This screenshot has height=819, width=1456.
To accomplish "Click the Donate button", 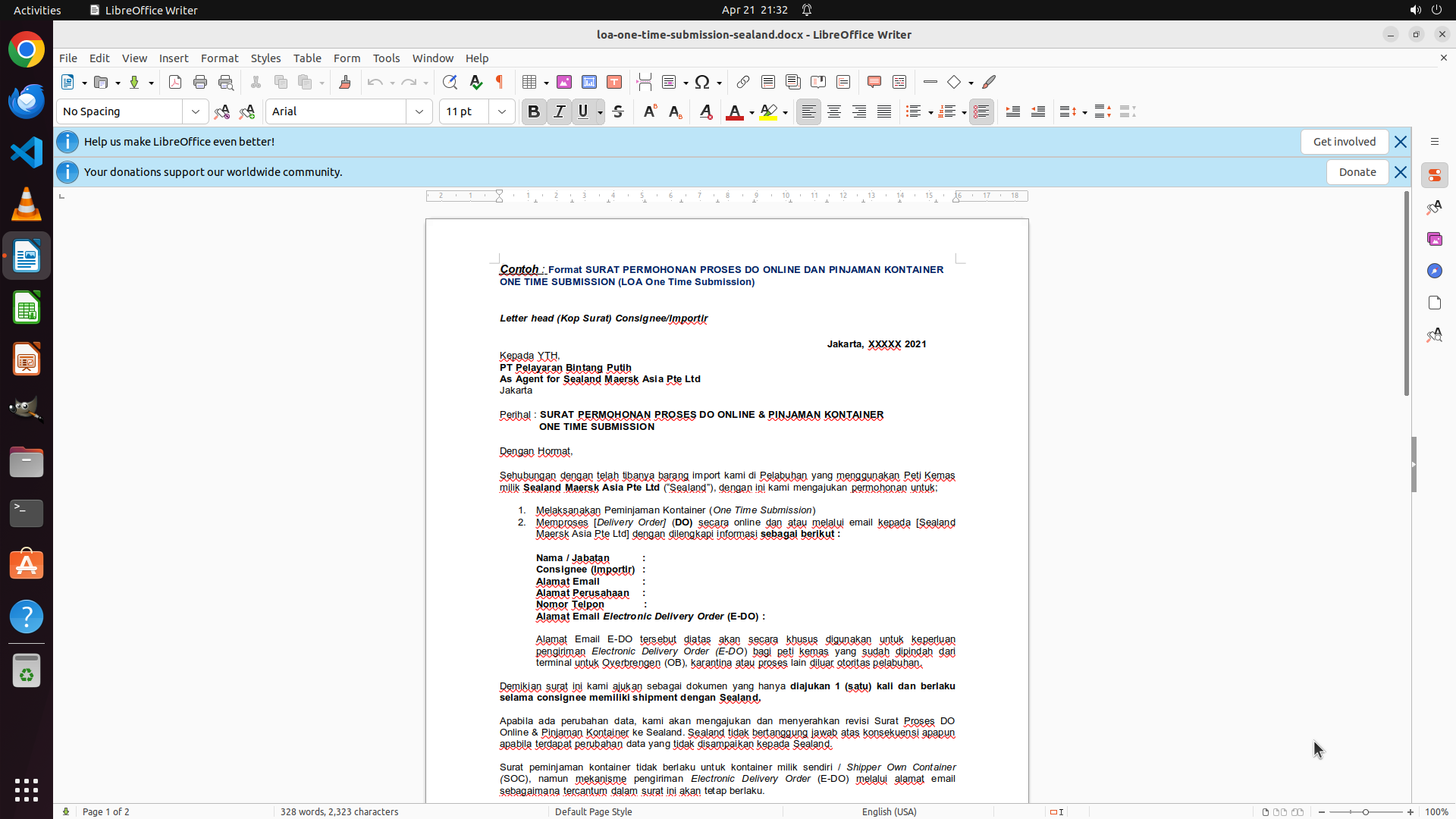I will point(1357,172).
